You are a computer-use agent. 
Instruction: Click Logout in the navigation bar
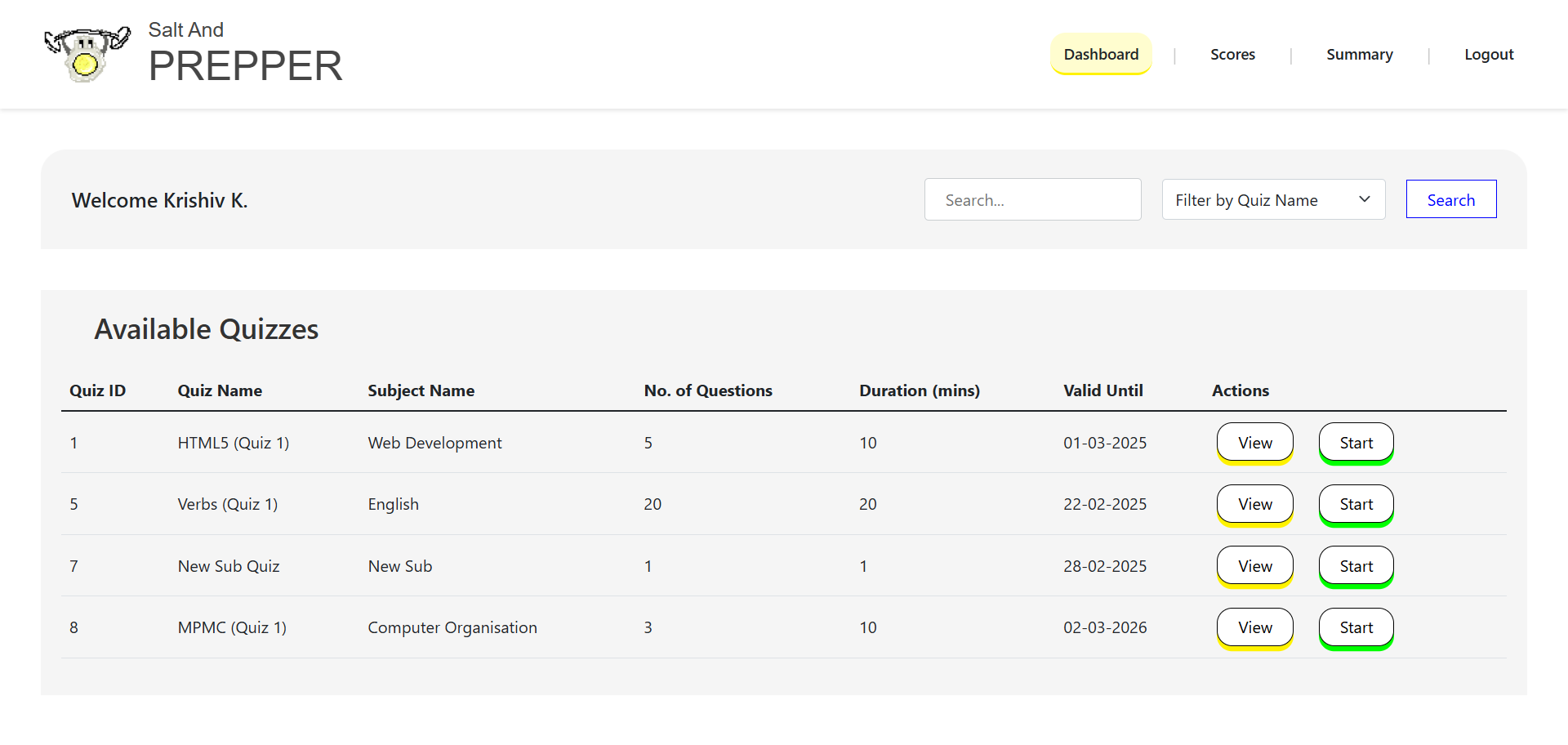[x=1488, y=55]
